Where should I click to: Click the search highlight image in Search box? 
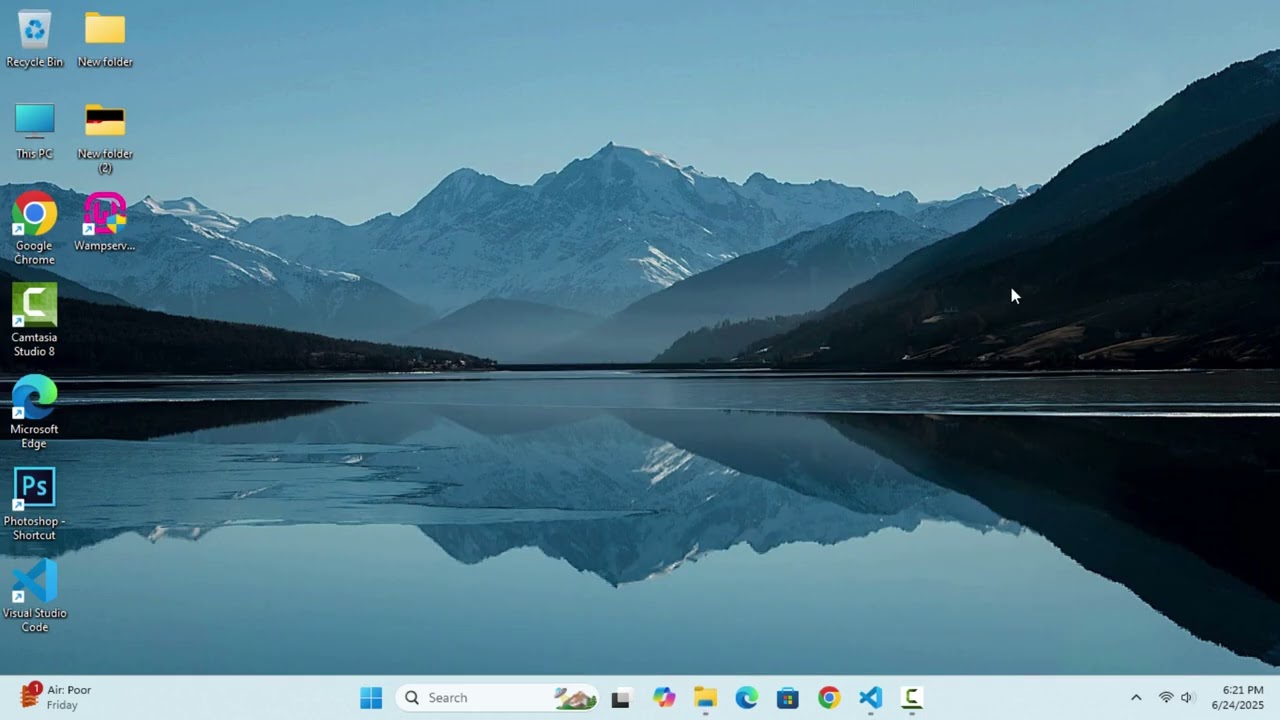575,698
